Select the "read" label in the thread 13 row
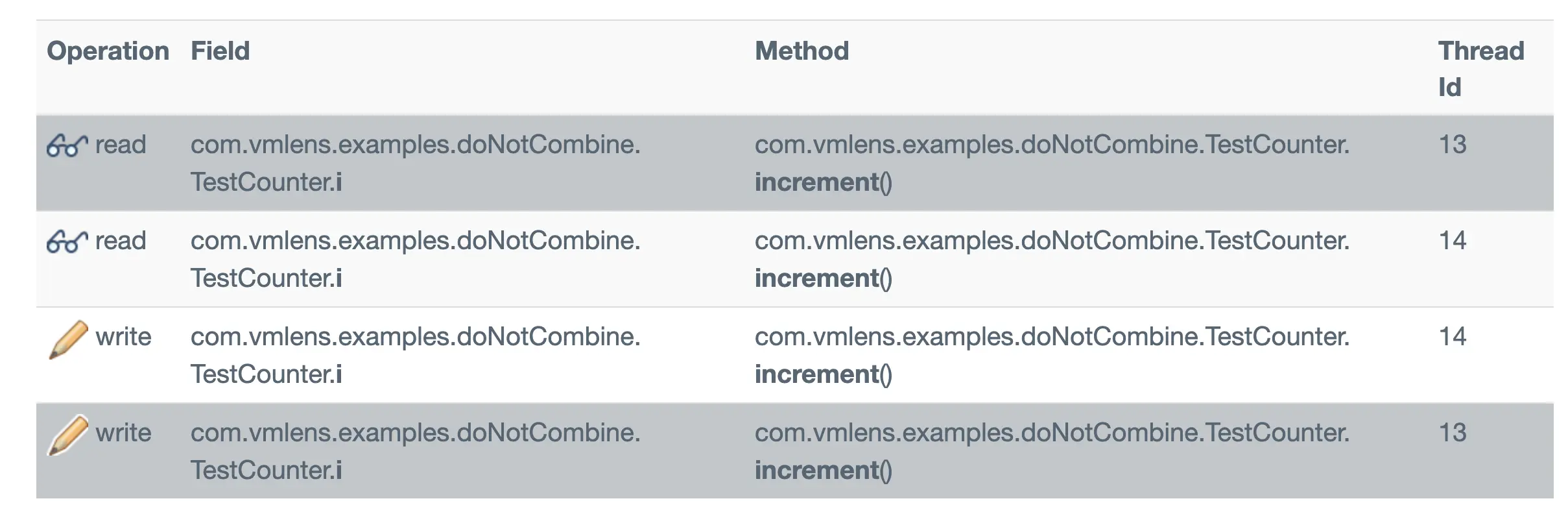This screenshot has width=1568, height=514. tap(121, 145)
